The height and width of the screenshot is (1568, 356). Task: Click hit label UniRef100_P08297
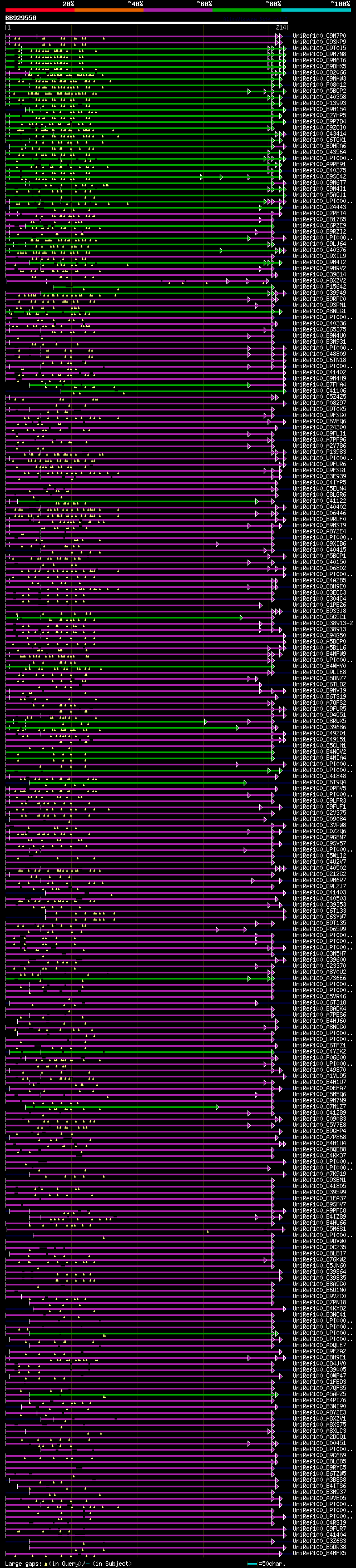(319, 403)
